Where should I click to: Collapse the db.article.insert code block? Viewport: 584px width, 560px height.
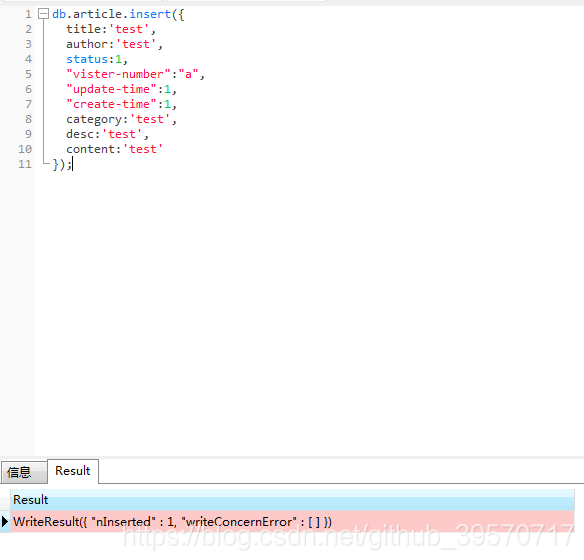[44, 14]
